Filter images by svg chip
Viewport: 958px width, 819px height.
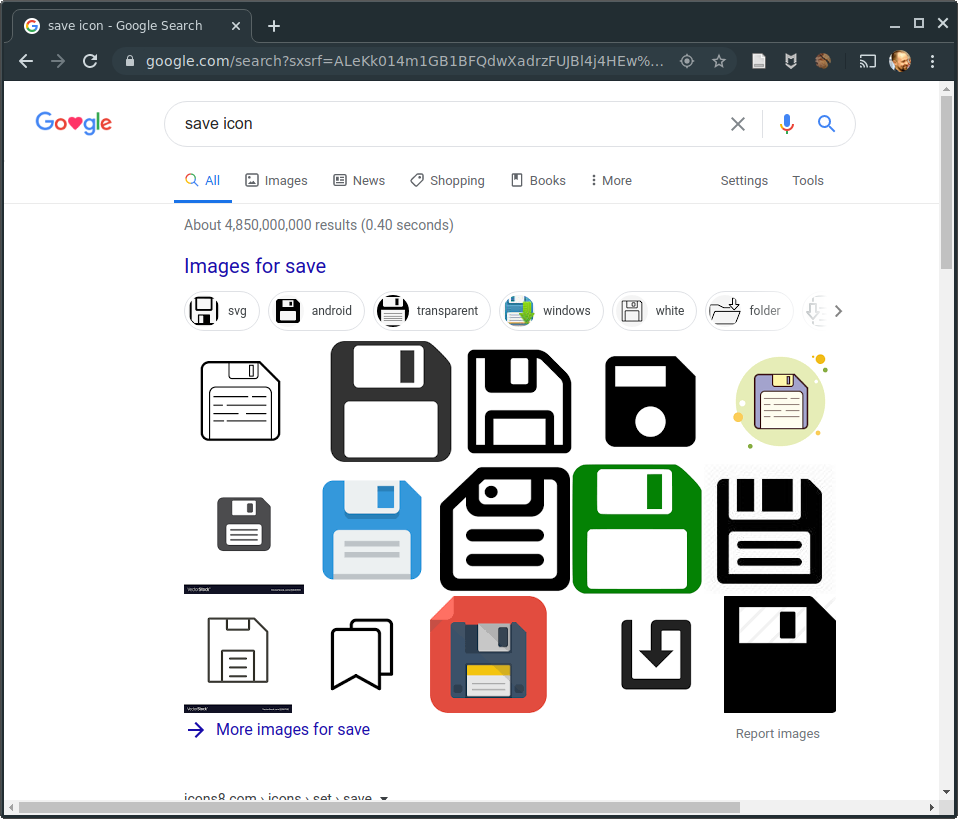tap(222, 311)
